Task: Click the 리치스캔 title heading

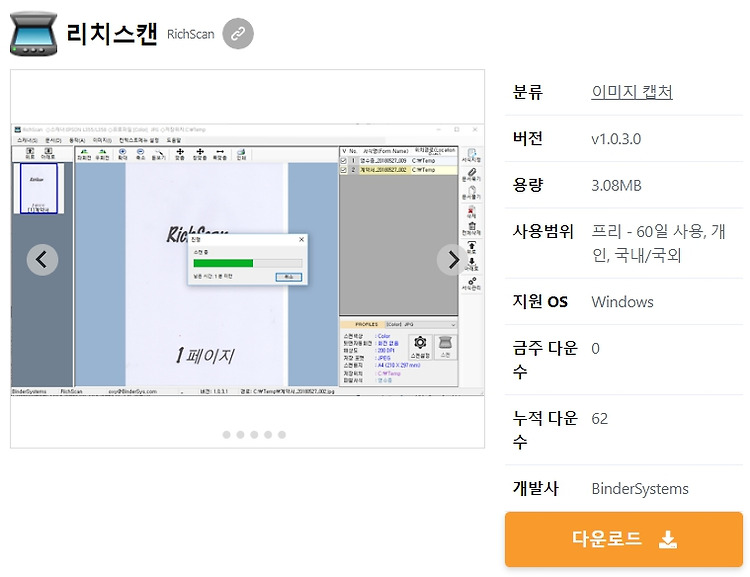Action: [112, 33]
